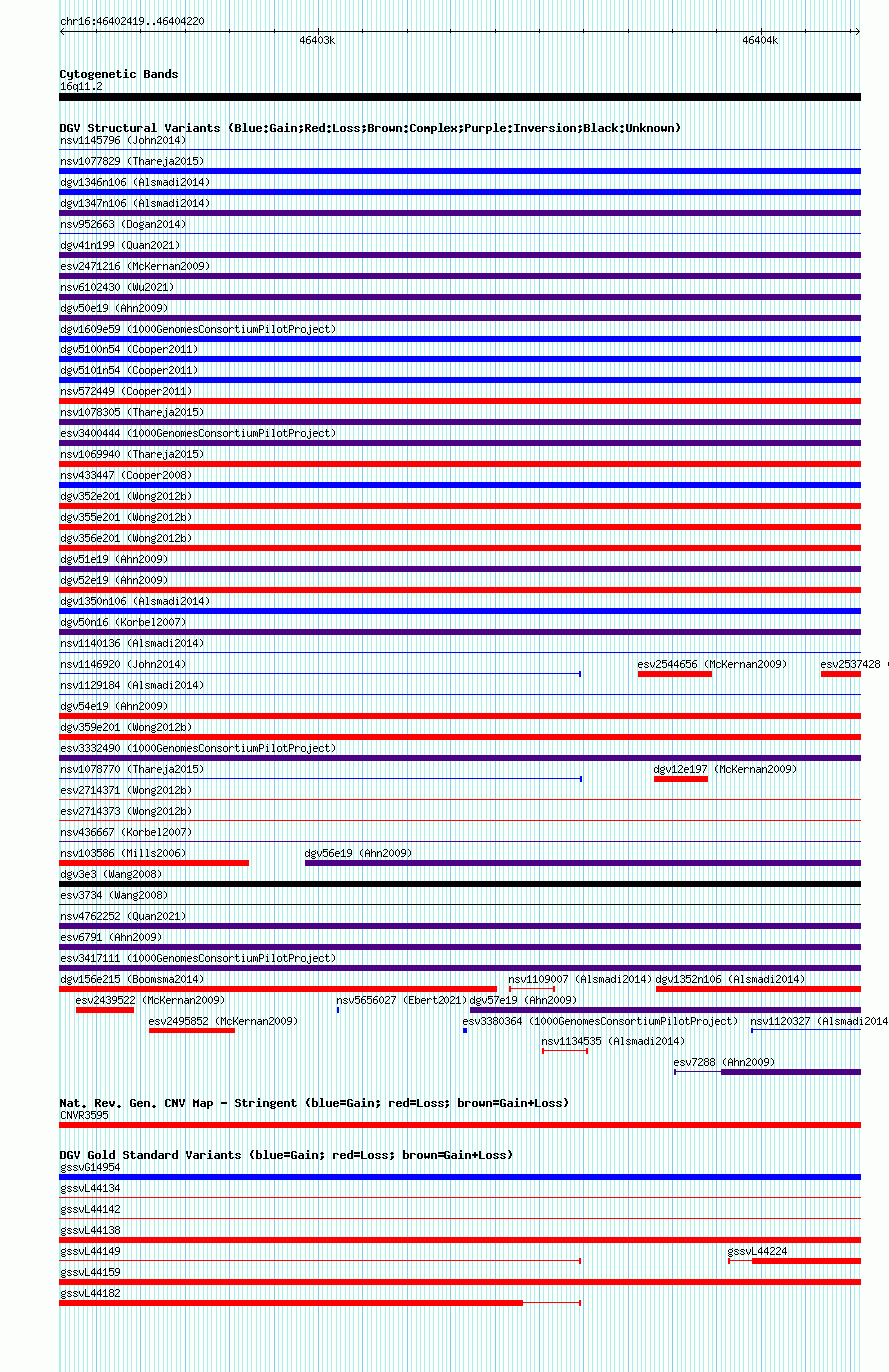Viewport: 889px width, 1372px height.
Task: Click the 46403k ruler tick label
Action: 317,40
